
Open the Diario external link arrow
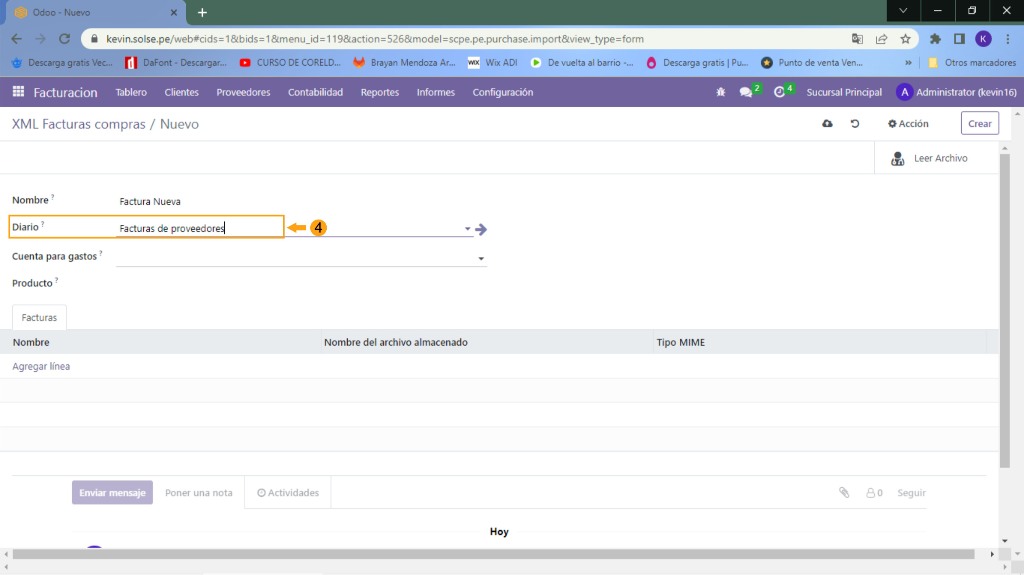click(x=481, y=229)
